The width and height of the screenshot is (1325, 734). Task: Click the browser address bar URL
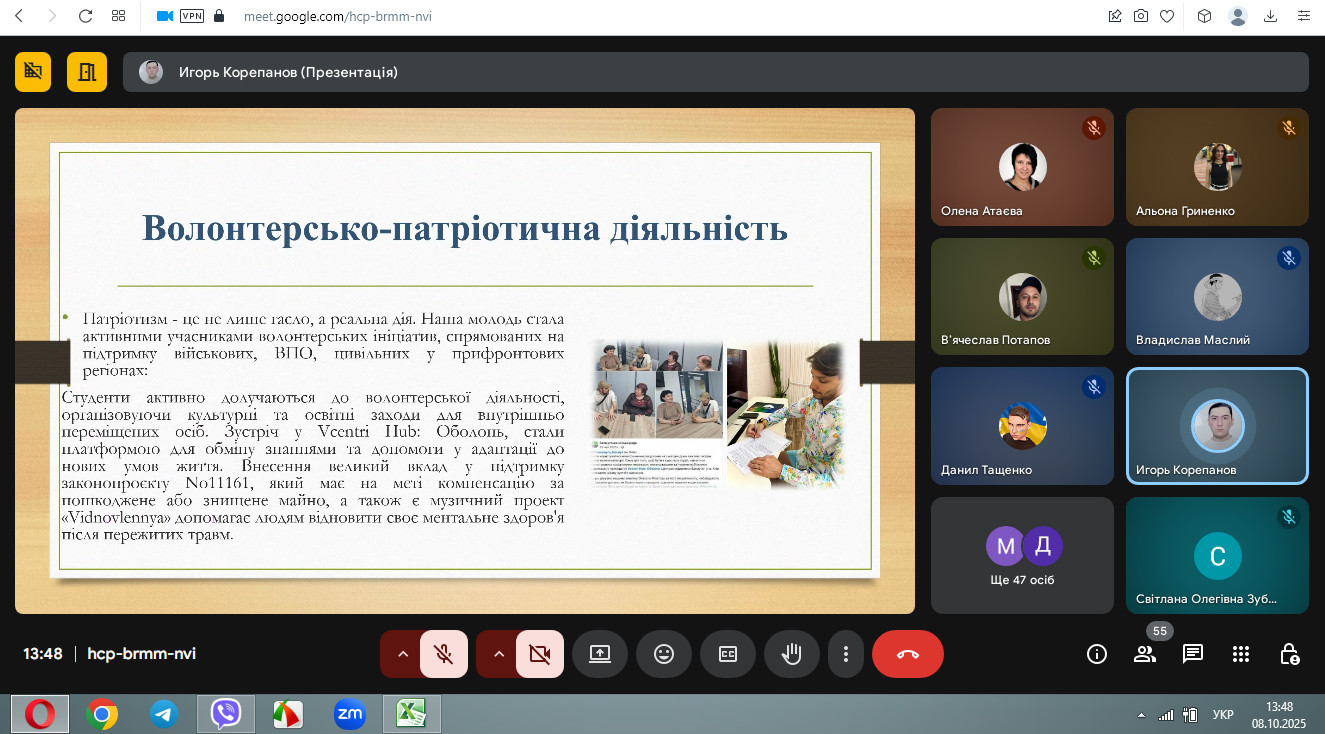(338, 16)
